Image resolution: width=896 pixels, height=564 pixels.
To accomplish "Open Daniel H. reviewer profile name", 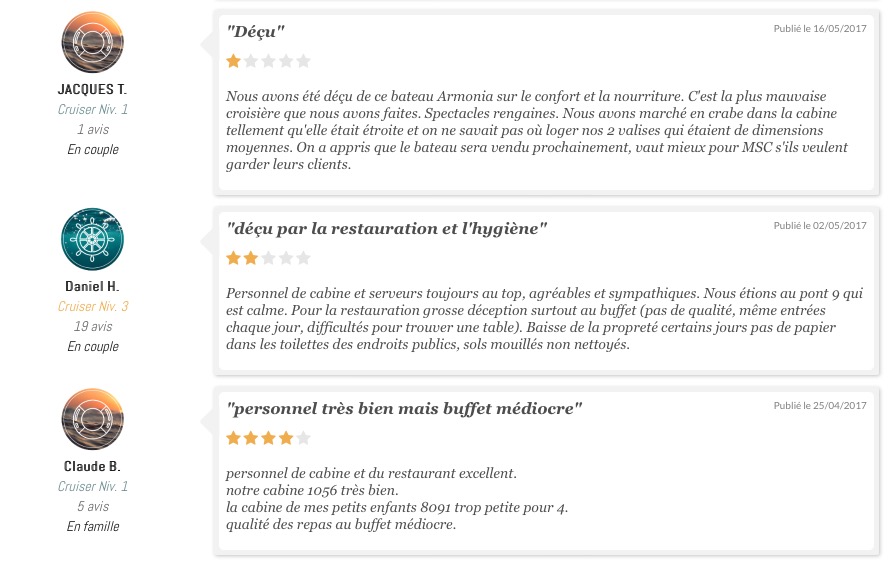I will tap(92, 286).
